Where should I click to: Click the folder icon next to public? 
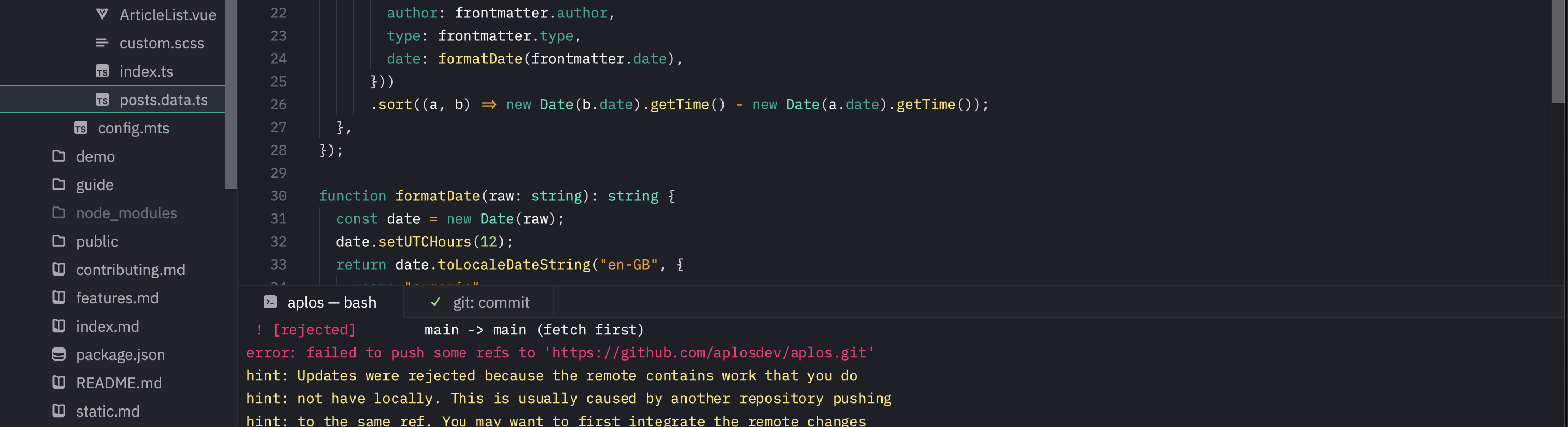click(x=58, y=241)
